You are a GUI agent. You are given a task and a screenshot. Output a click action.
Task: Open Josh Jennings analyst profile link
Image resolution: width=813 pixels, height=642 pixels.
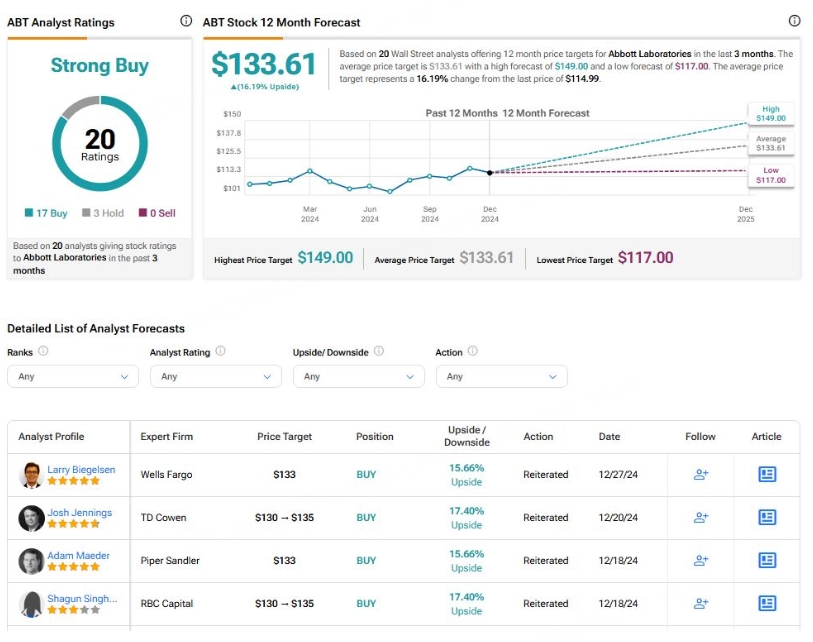coord(79,512)
